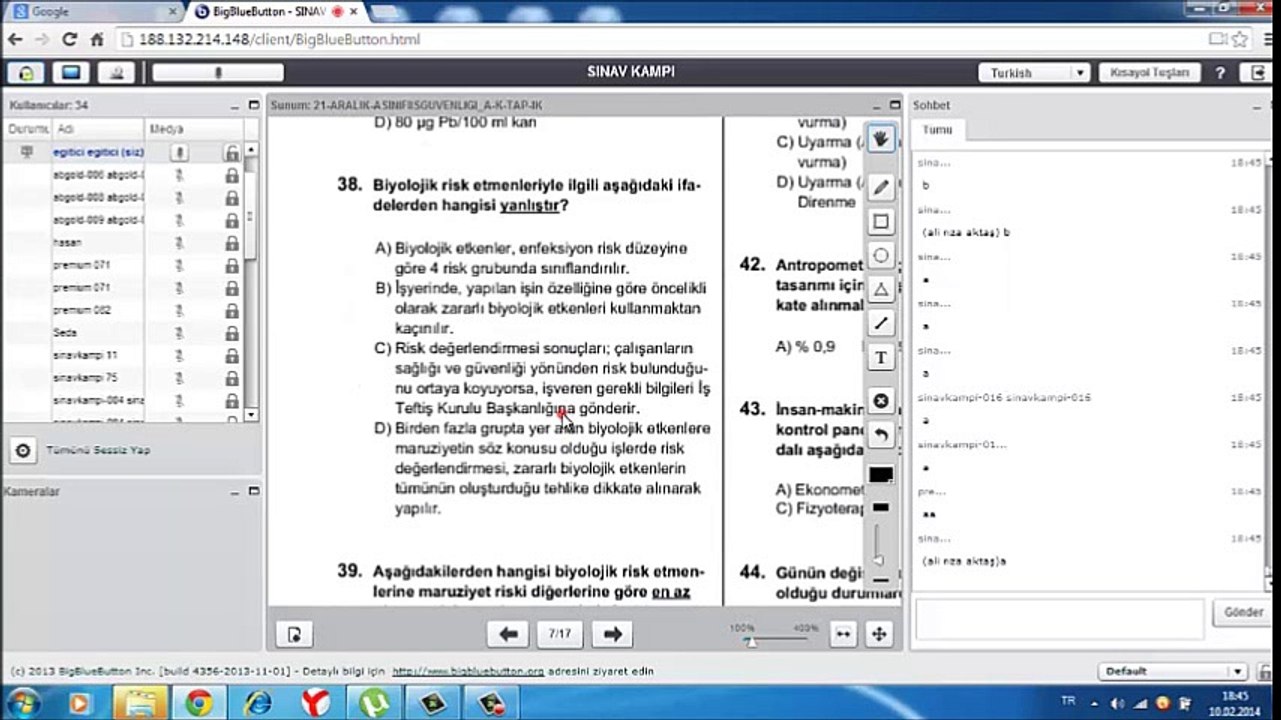
Task: Select the text T tool
Action: click(x=881, y=357)
